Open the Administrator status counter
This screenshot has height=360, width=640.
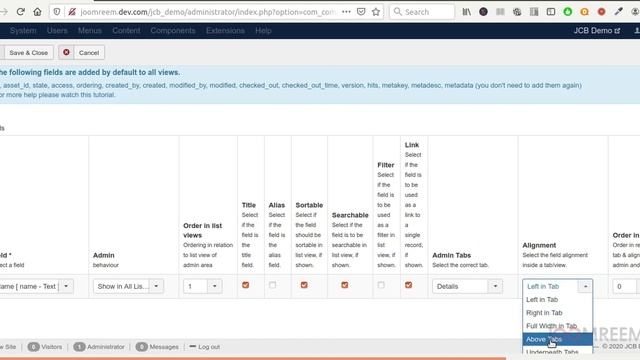99,347
